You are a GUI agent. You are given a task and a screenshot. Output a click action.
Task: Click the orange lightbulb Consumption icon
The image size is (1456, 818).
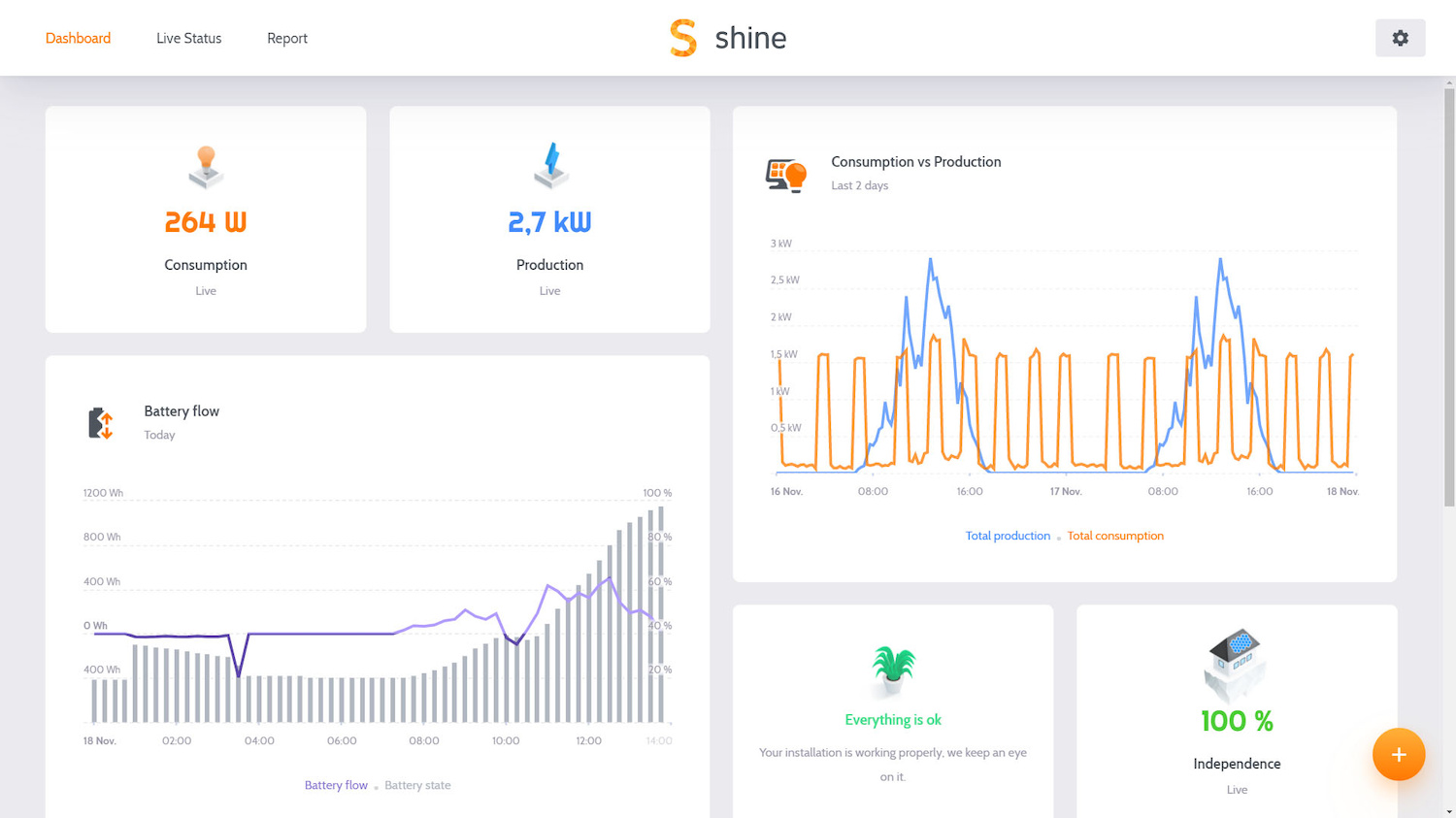[x=206, y=167]
